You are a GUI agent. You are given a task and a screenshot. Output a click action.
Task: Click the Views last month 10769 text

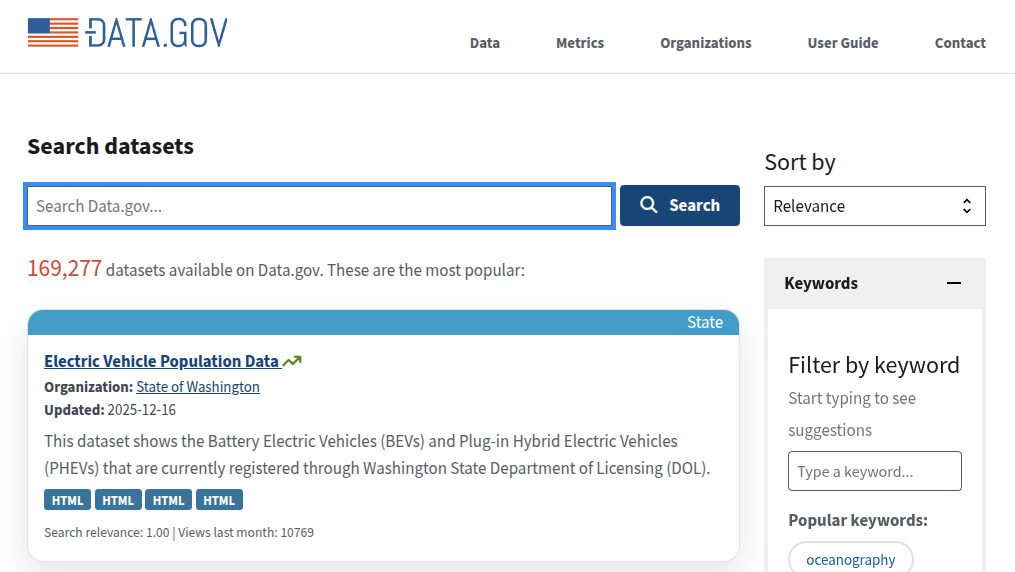tap(246, 533)
